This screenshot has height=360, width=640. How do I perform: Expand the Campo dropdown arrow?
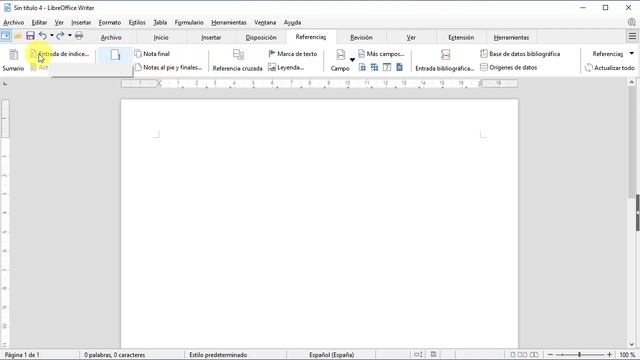coord(352,60)
